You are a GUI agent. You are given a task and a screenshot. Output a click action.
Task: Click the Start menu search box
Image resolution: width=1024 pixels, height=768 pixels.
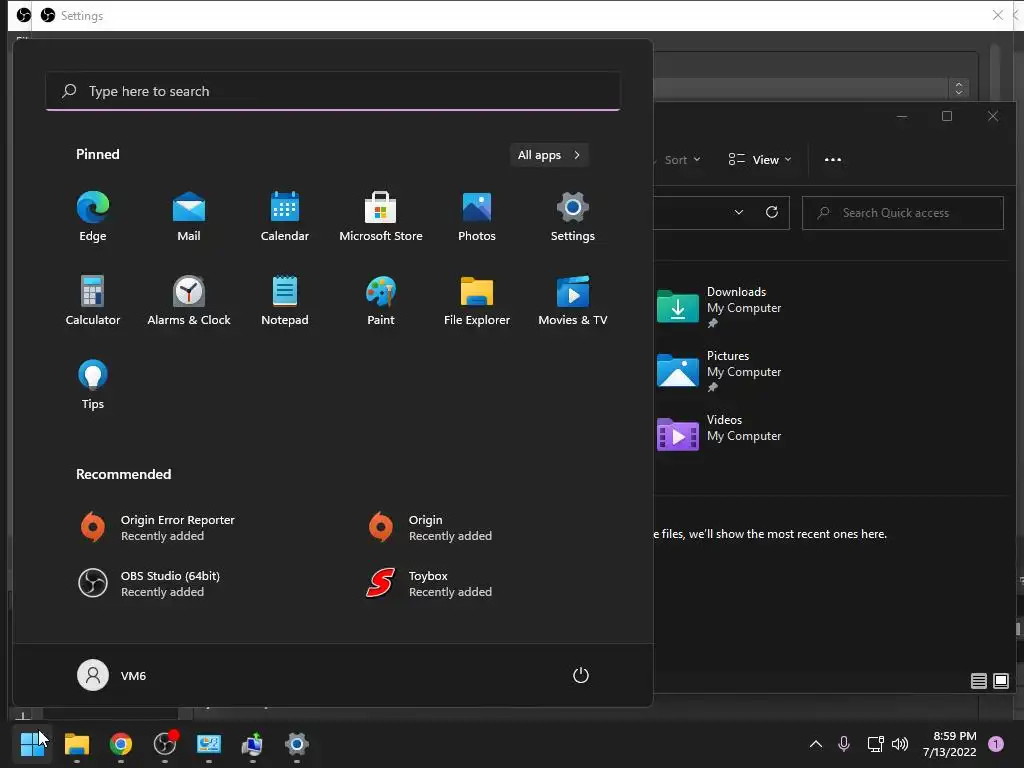click(333, 91)
